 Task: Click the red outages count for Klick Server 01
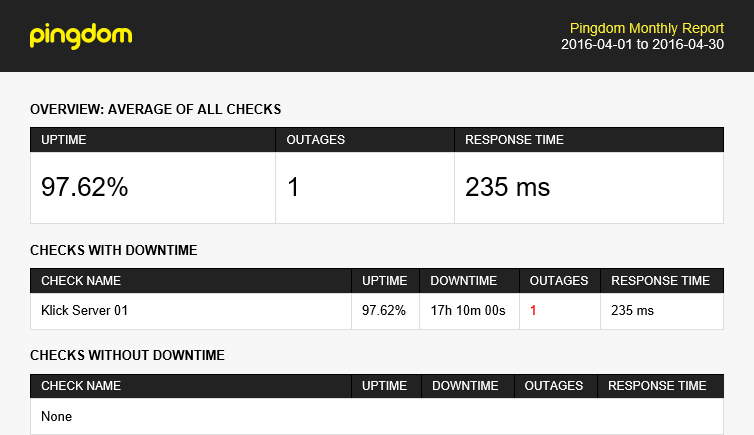click(533, 311)
